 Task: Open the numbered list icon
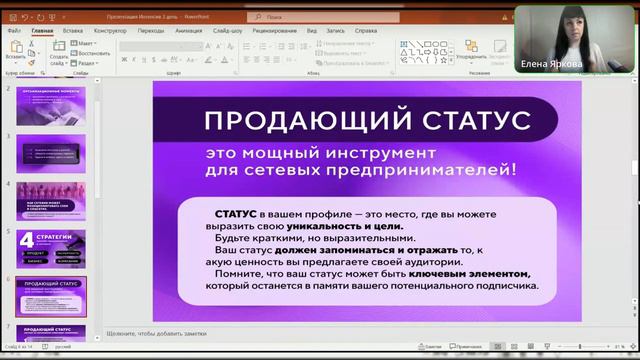click(263, 47)
